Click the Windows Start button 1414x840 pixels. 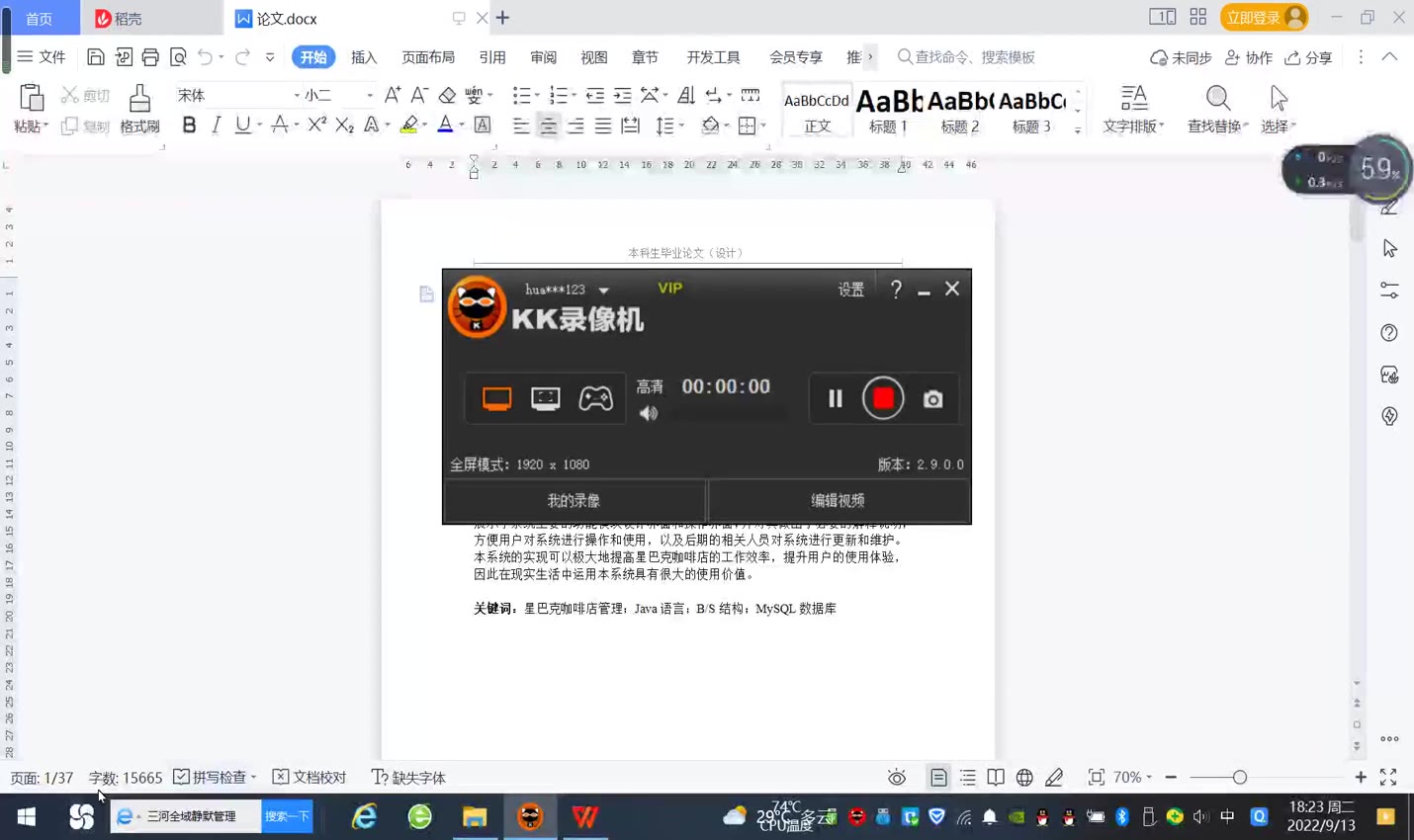(27, 816)
